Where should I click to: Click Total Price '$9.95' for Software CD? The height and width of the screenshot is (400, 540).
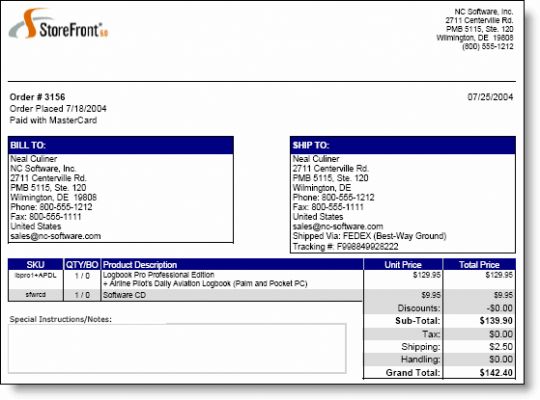(x=503, y=295)
